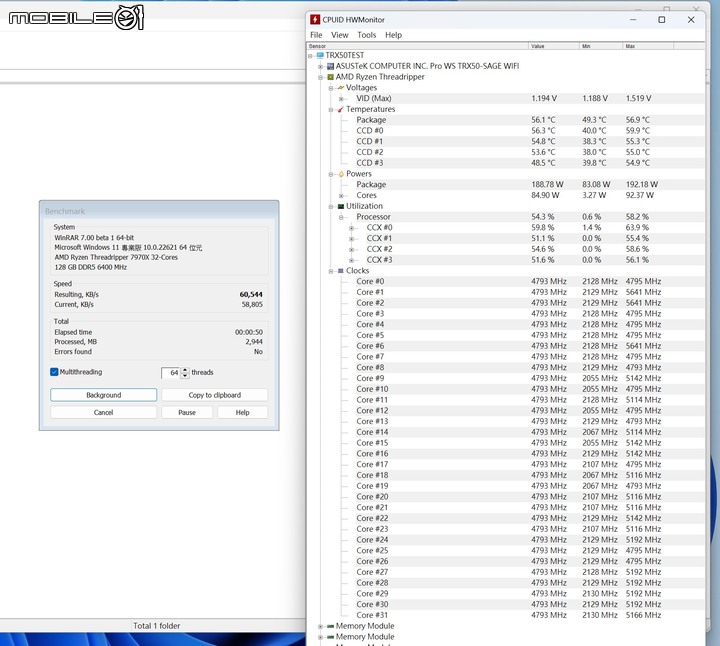720x646 pixels.
Task: Click the Powers flame icon
Action: tap(341, 174)
